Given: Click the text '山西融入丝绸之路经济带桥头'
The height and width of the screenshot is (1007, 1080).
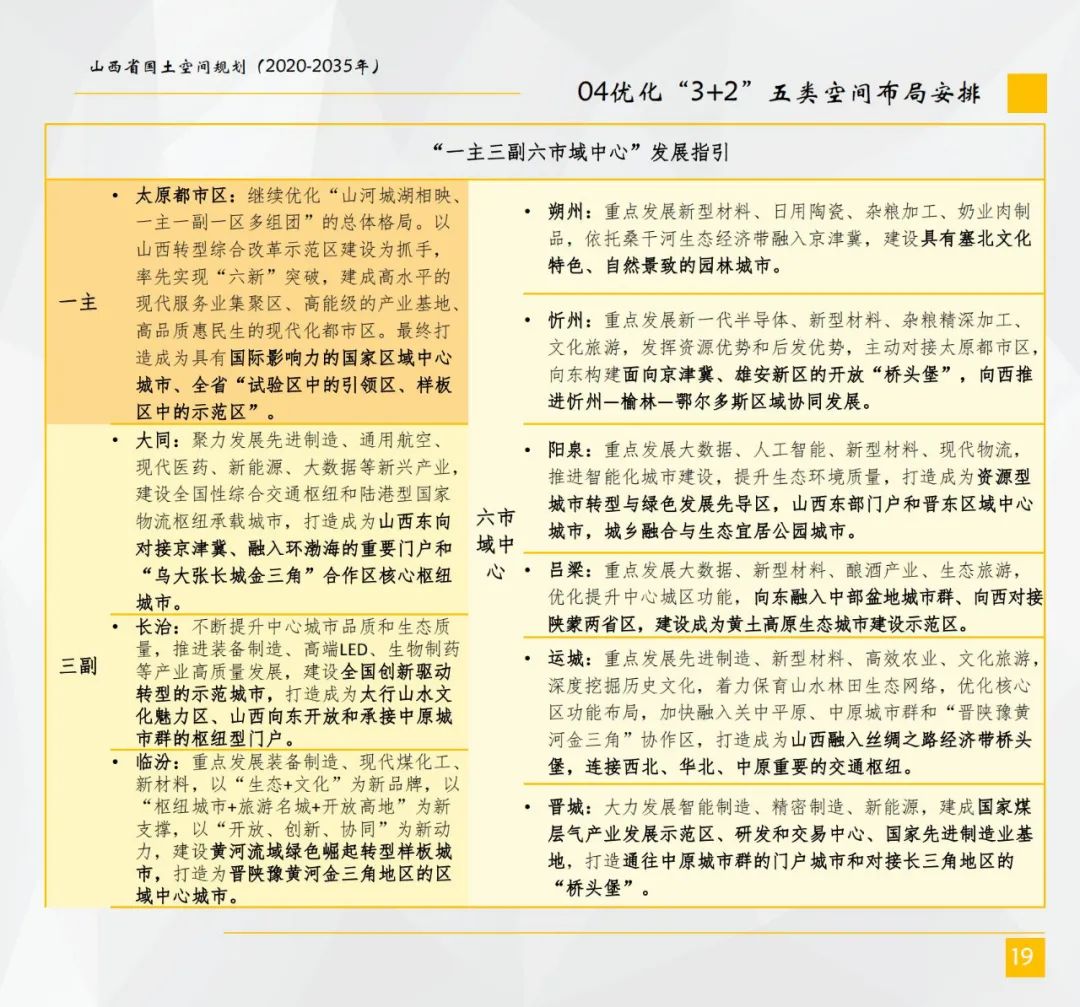Looking at the screenshot, I should click(911, 740).
